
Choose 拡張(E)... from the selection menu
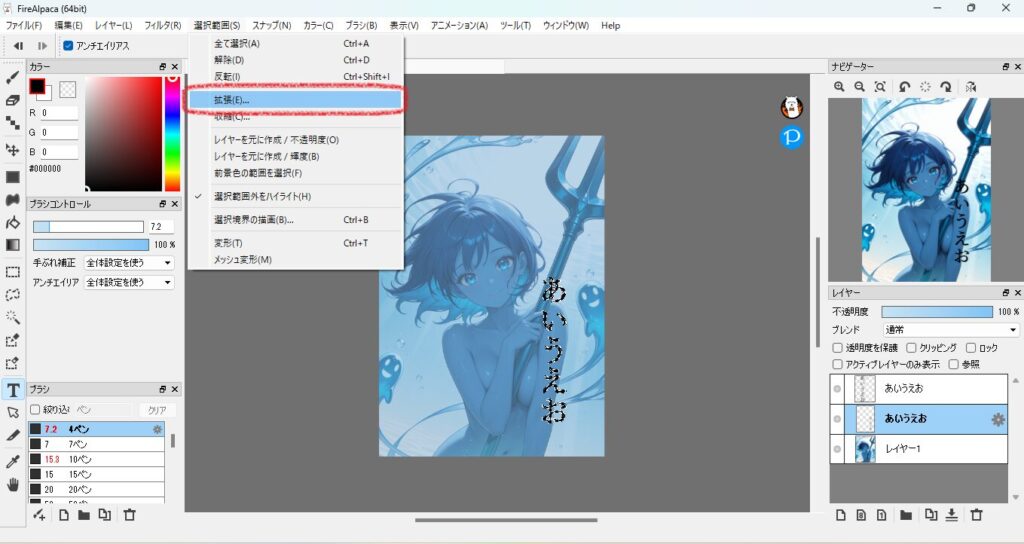(232, 100)
